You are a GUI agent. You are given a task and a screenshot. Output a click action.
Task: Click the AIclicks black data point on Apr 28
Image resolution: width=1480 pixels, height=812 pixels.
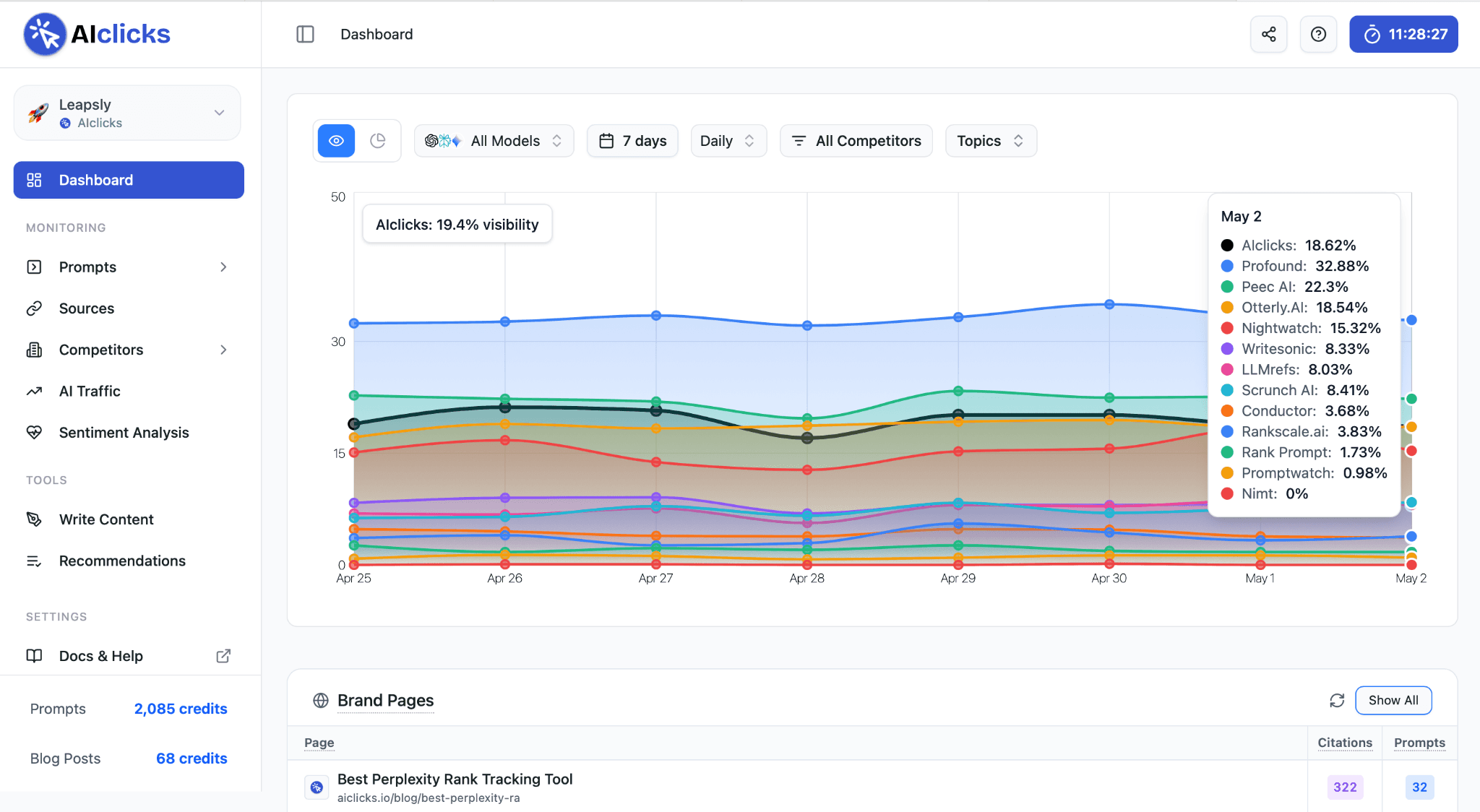(807, 438)
